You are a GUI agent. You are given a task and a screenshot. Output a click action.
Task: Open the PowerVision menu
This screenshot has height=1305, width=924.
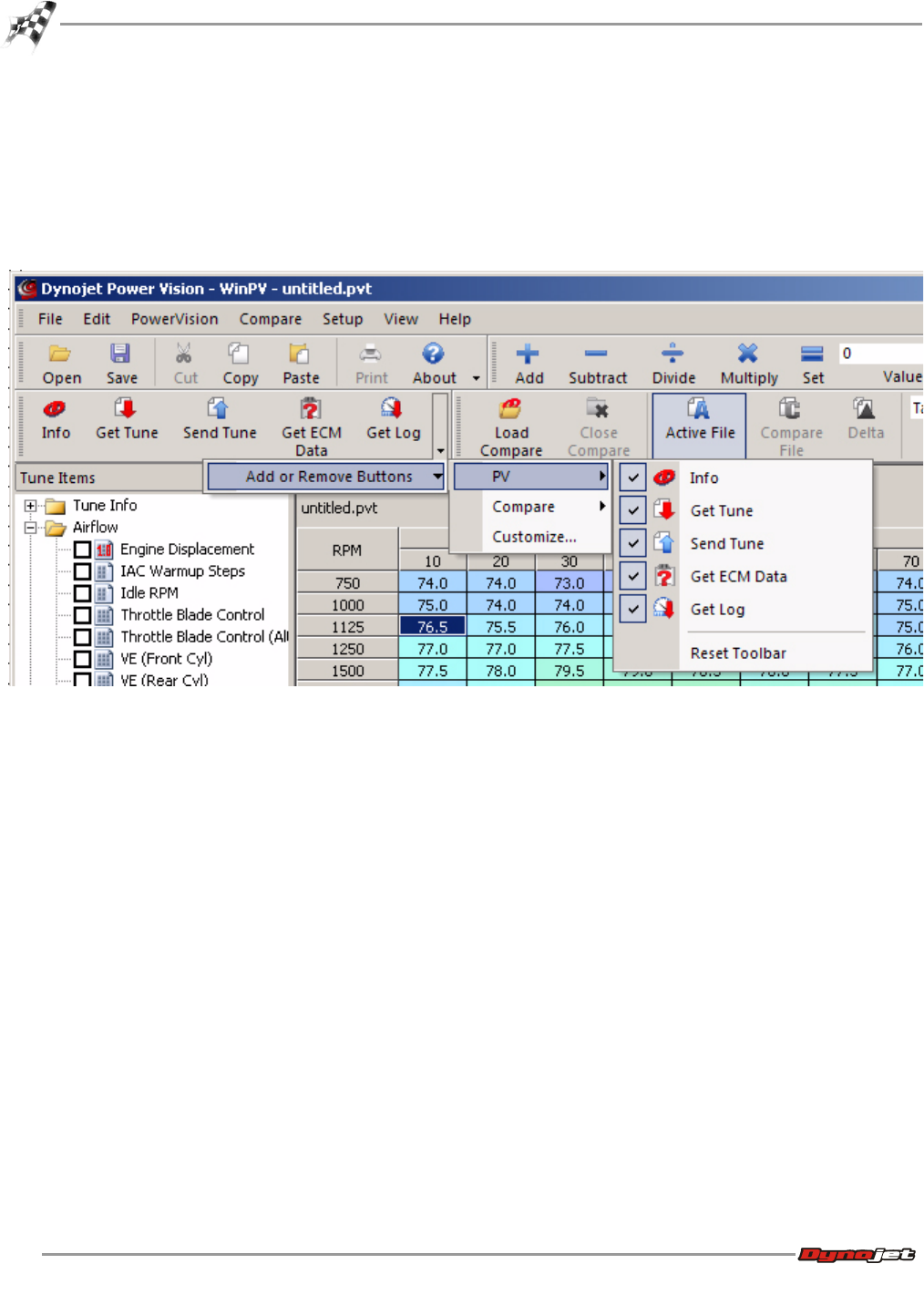(x=174, y=319)
